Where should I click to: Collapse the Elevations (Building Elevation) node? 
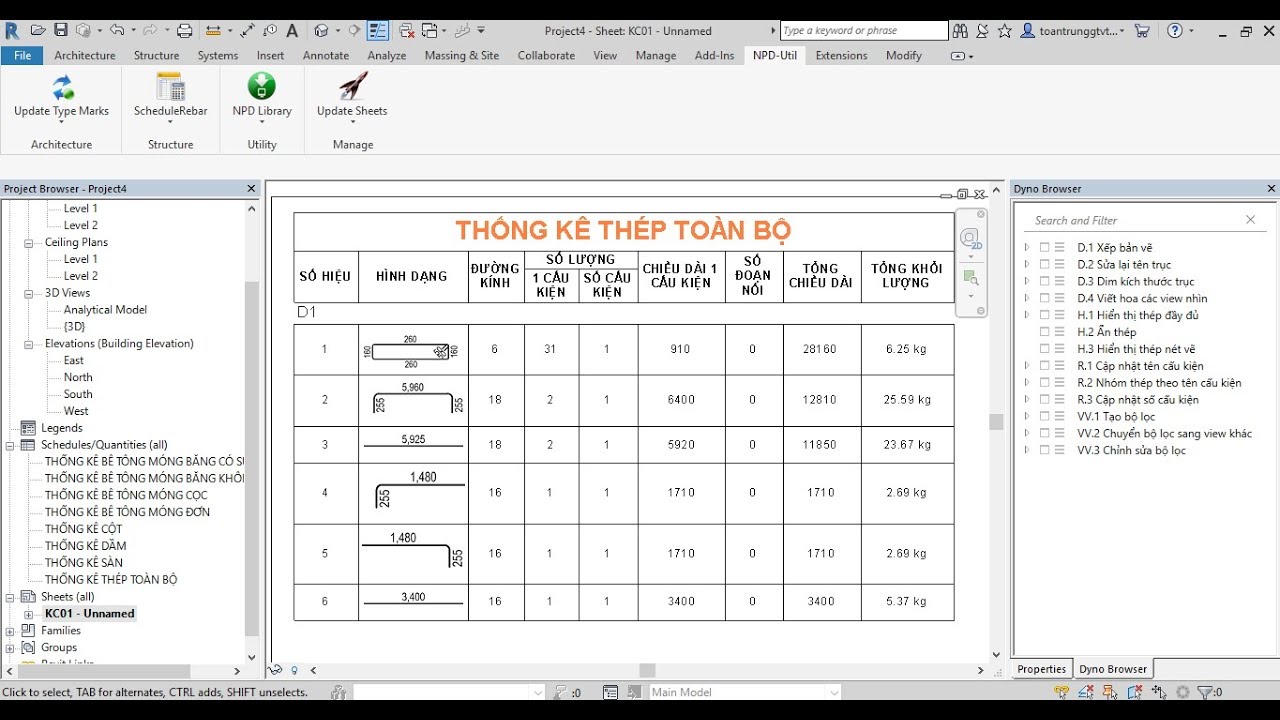(x=28, y=343)
